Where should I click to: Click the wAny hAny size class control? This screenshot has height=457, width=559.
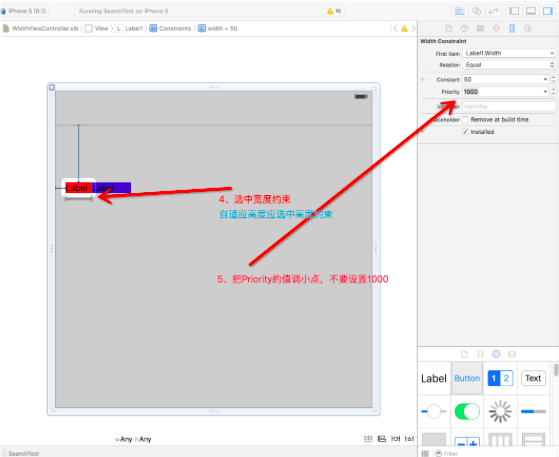point(133,439)
